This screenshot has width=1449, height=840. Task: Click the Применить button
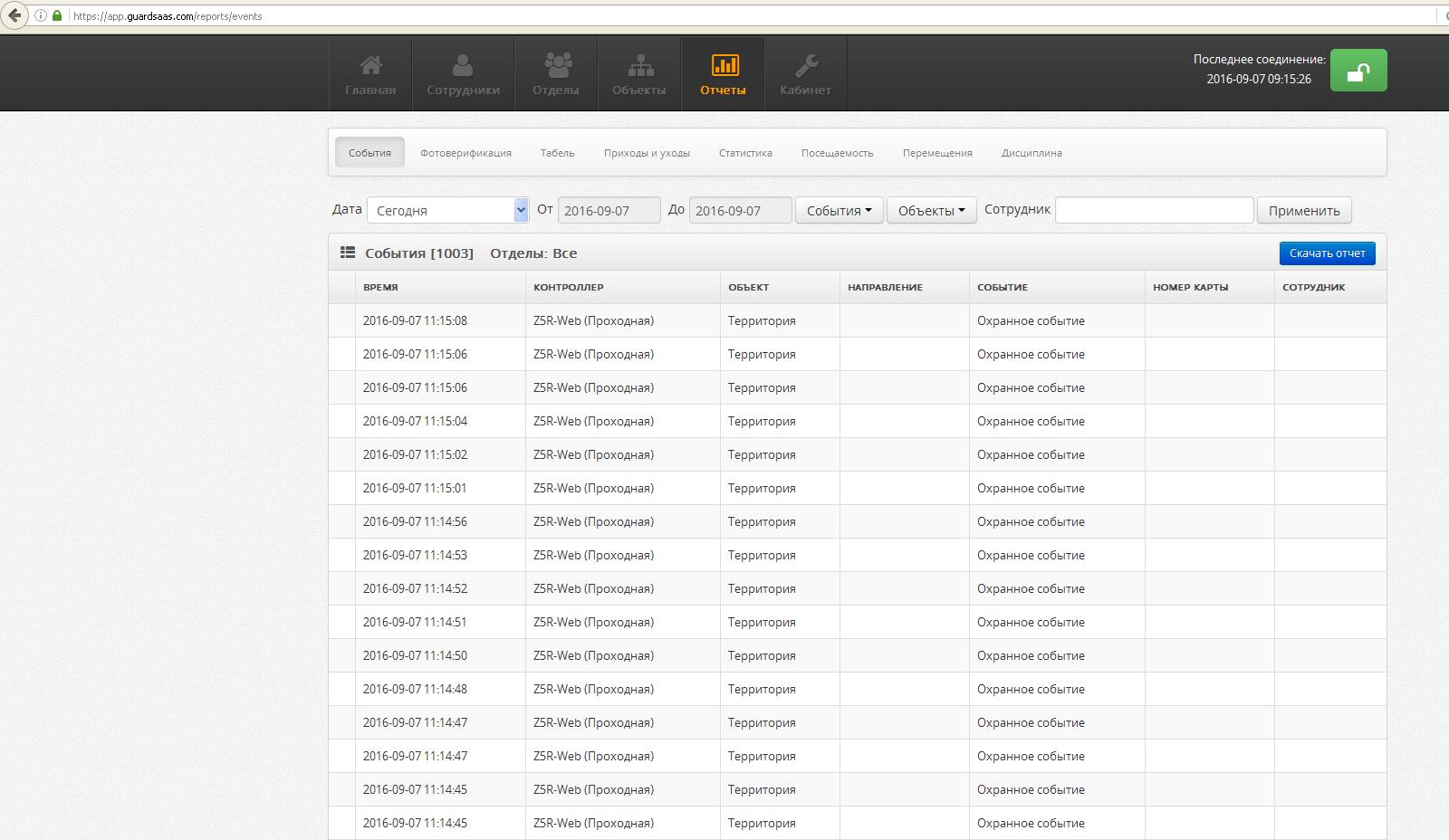click(x=1304, y=210)
